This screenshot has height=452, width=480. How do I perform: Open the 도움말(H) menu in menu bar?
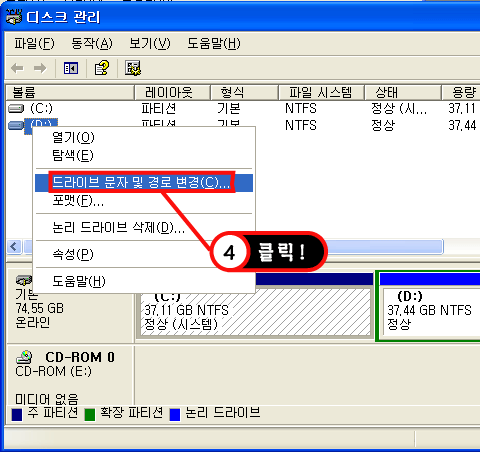click(x=214, y=43)
